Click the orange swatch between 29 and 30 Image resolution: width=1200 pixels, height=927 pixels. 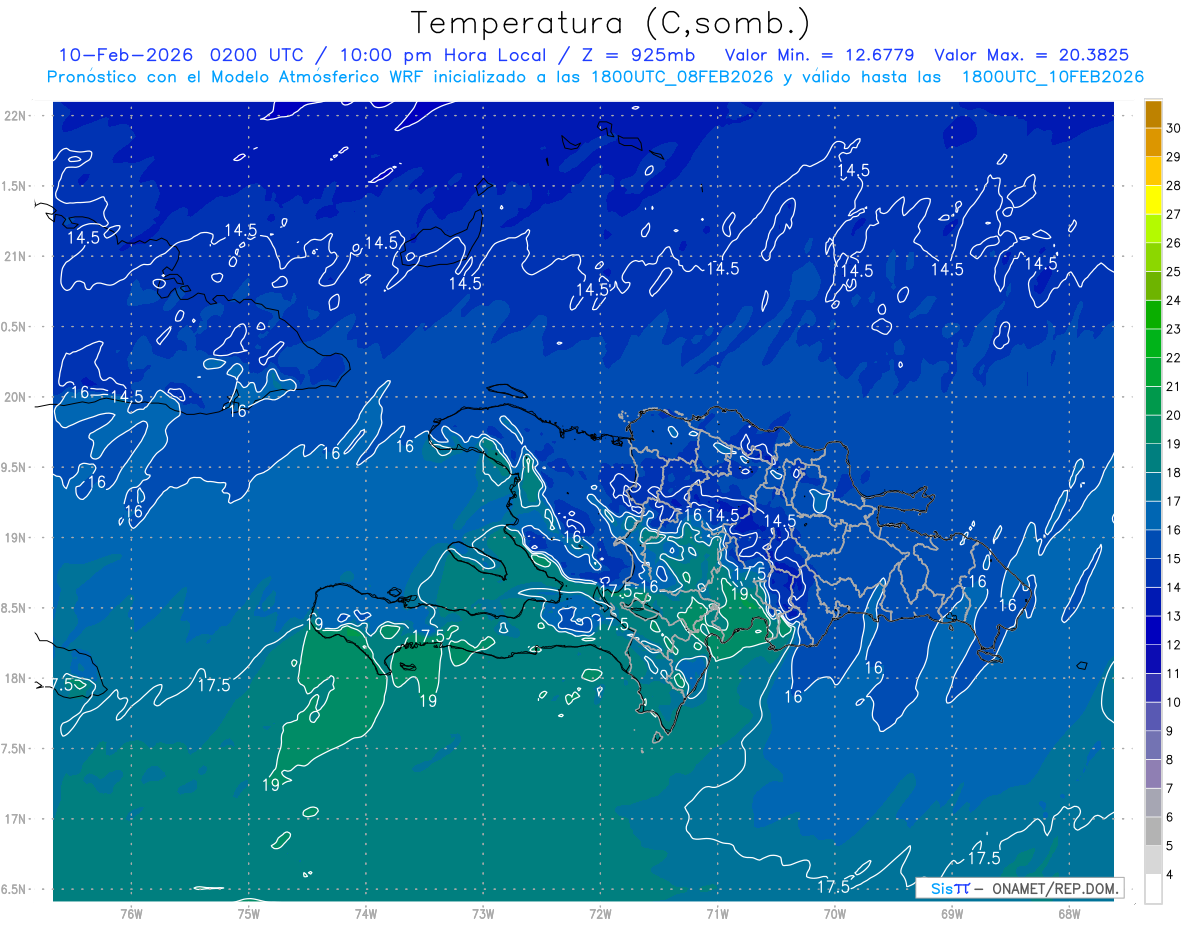1153,143
